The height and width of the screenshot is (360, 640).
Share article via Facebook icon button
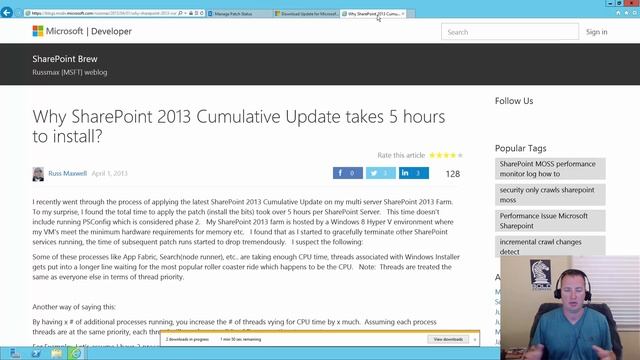coord(348,173)
